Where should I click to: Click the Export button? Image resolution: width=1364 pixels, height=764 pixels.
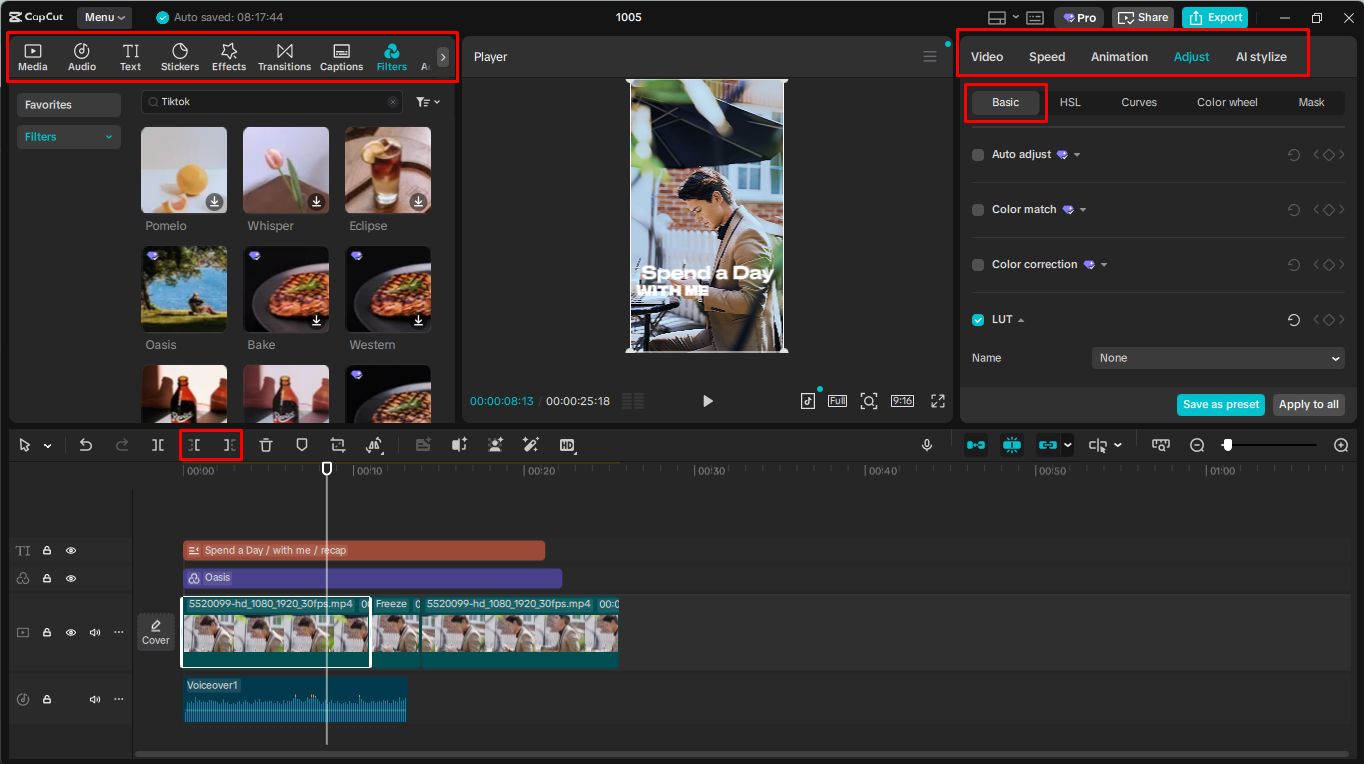click(1214, 17)
